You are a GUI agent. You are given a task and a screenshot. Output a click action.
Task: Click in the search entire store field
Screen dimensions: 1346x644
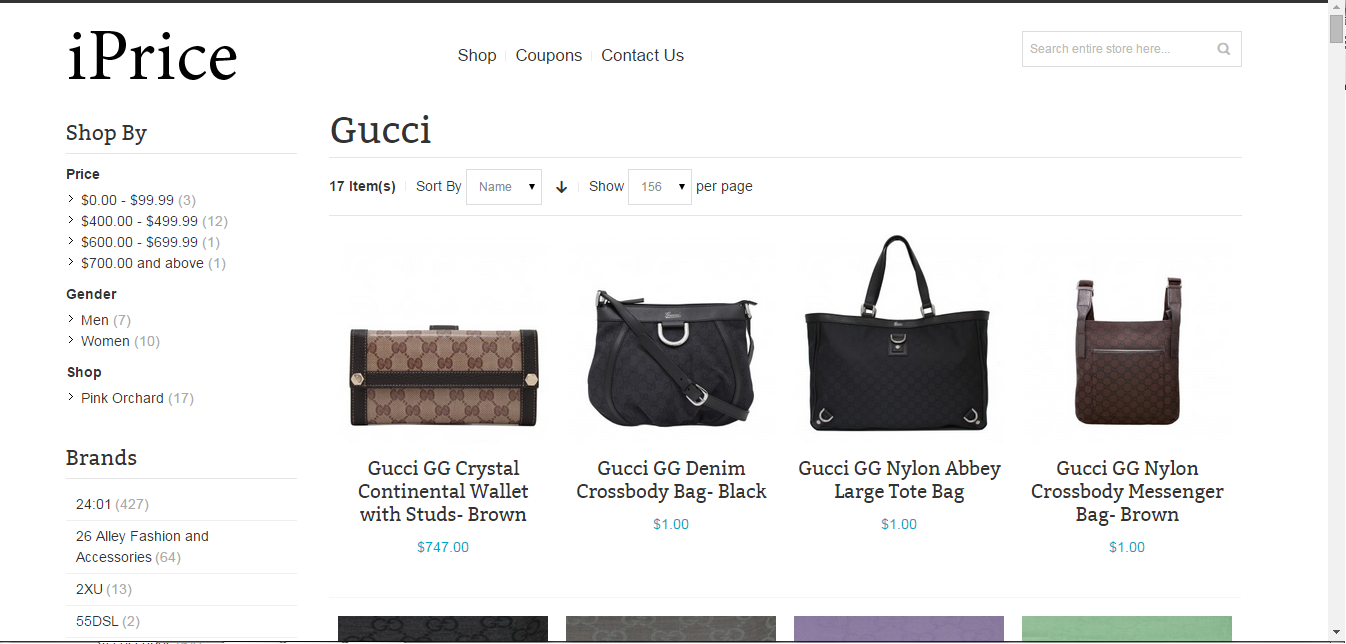click(1115, 49)
